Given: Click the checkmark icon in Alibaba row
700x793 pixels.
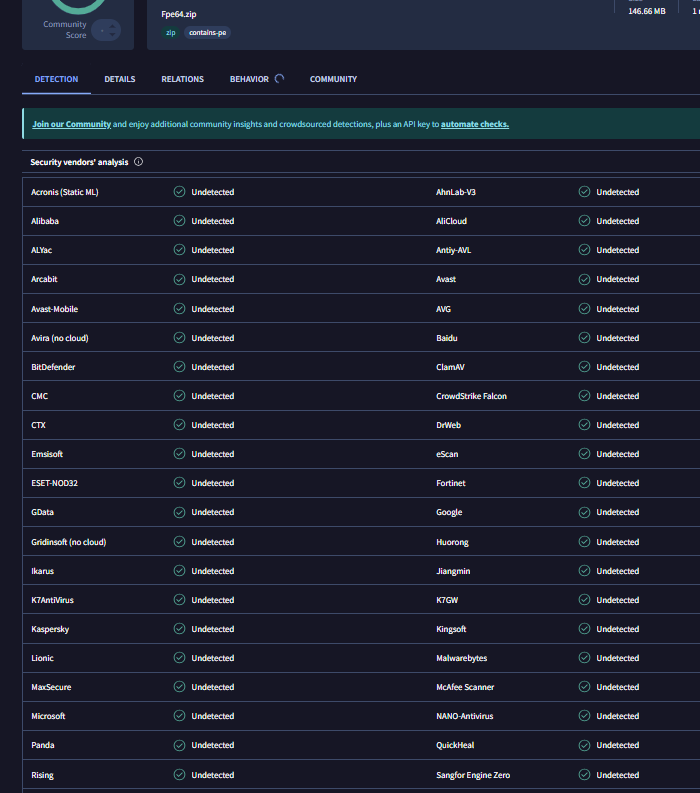Looking at the screenshot, I should (x=180, y=221).
